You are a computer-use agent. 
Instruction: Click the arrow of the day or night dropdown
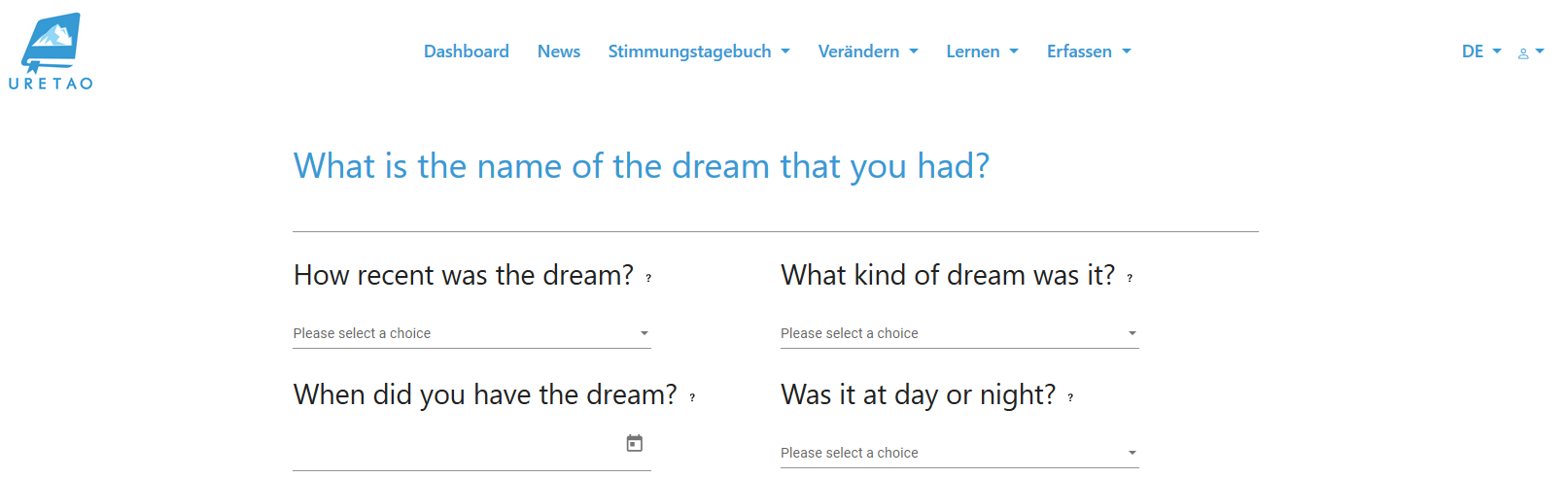point(1132,453)
